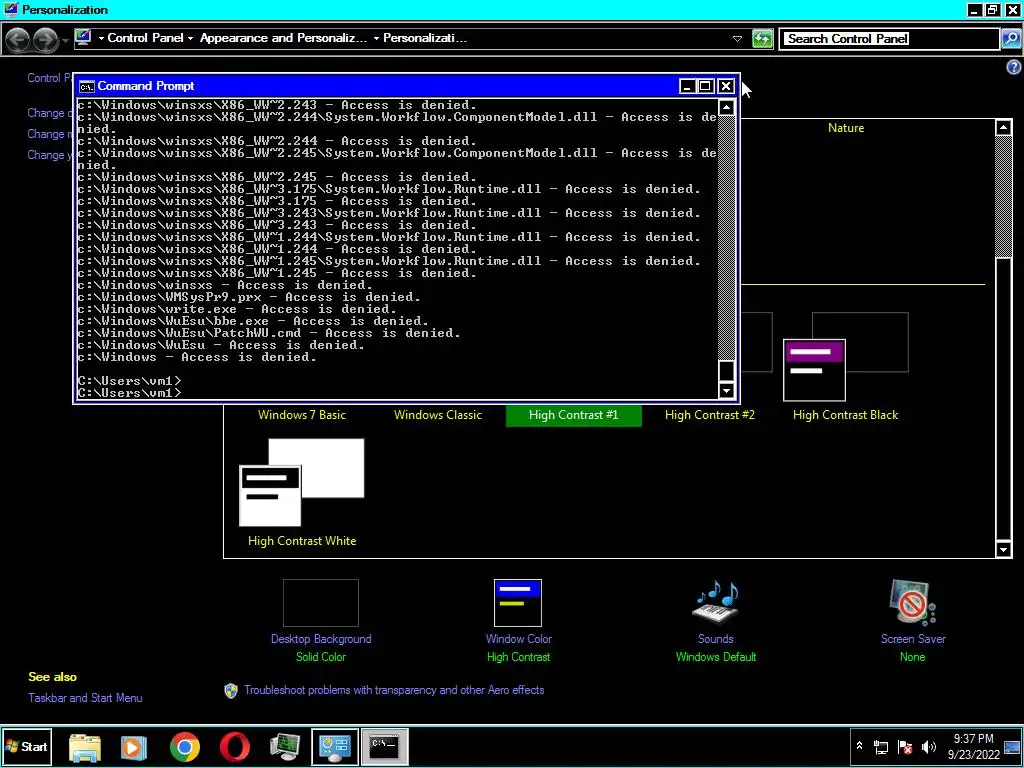Select the High Contrast Black theme thumbnail

coord(846,357)
